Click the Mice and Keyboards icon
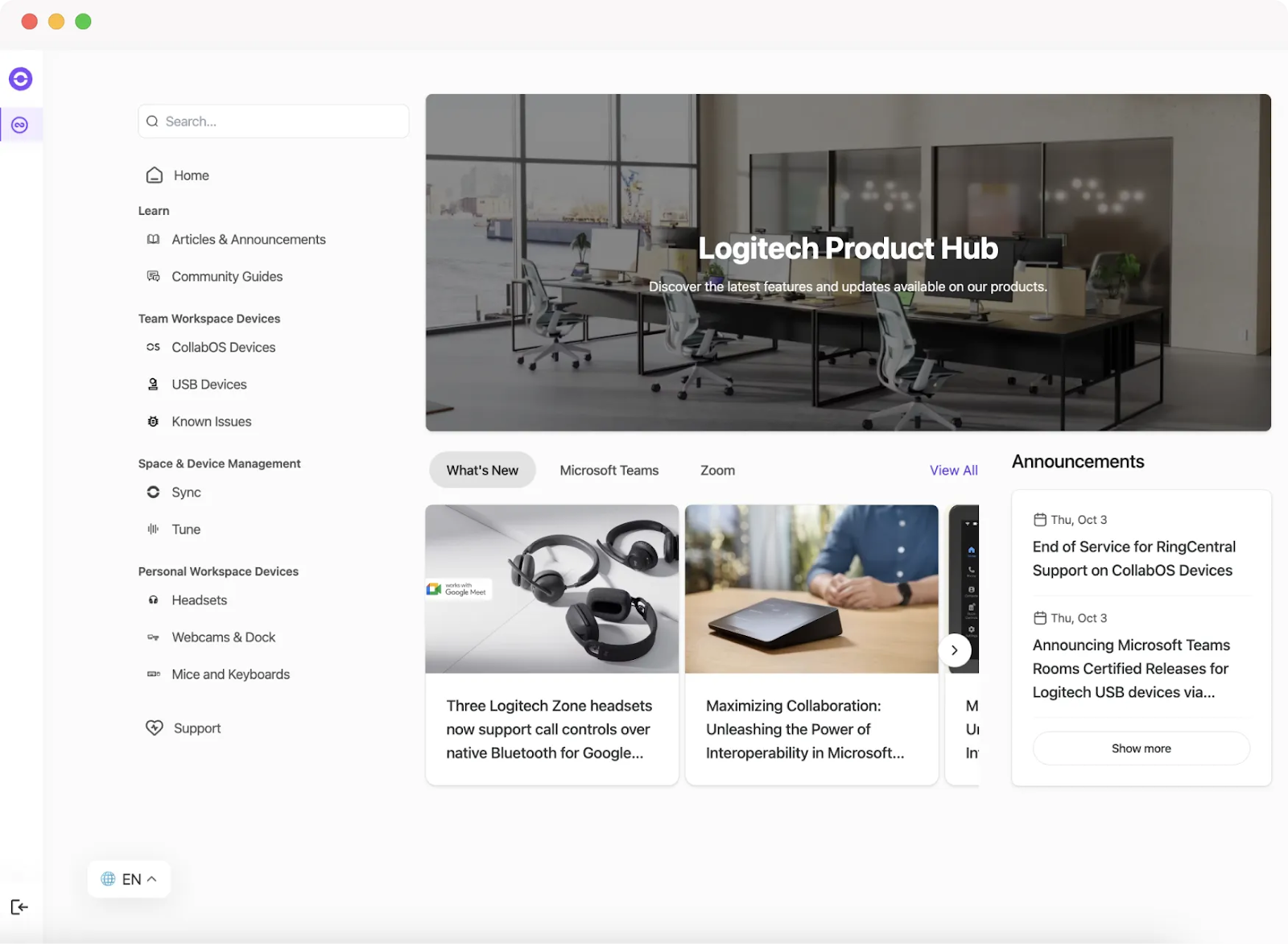Screen dimensions: 1288x944 [154, 674]
